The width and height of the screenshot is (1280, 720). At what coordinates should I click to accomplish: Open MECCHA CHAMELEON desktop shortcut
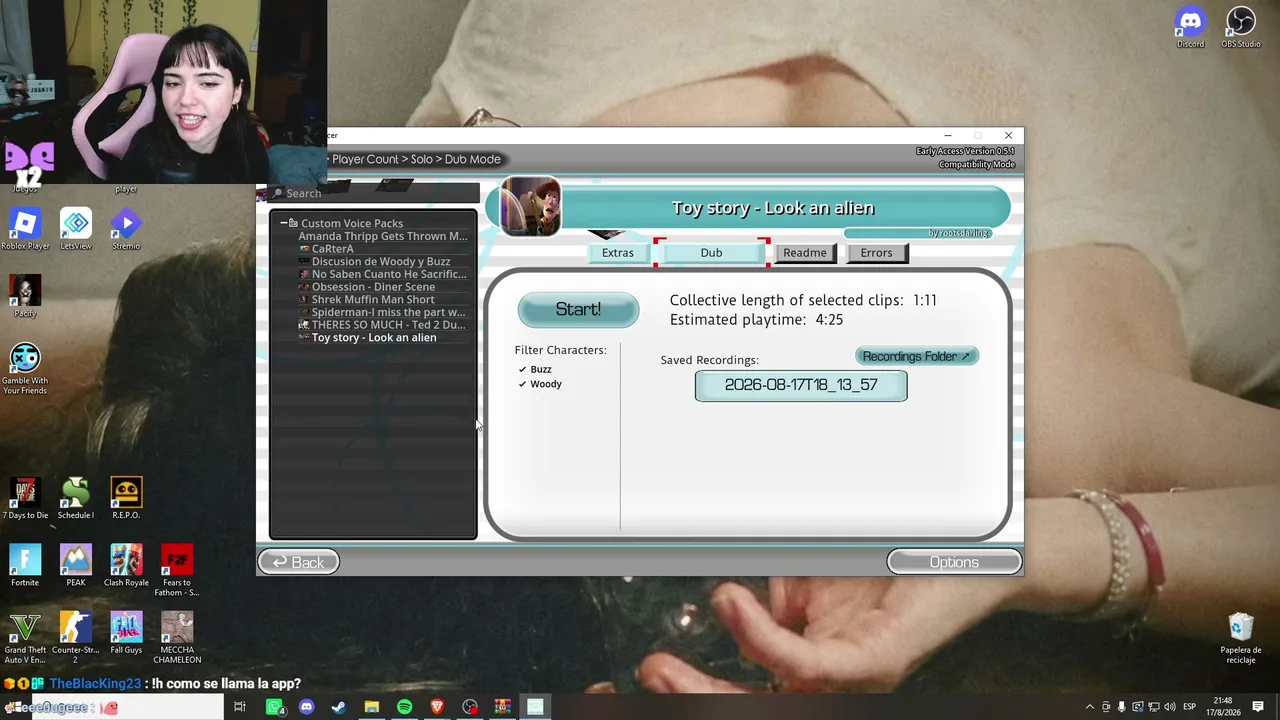click(x=177, y=638)
